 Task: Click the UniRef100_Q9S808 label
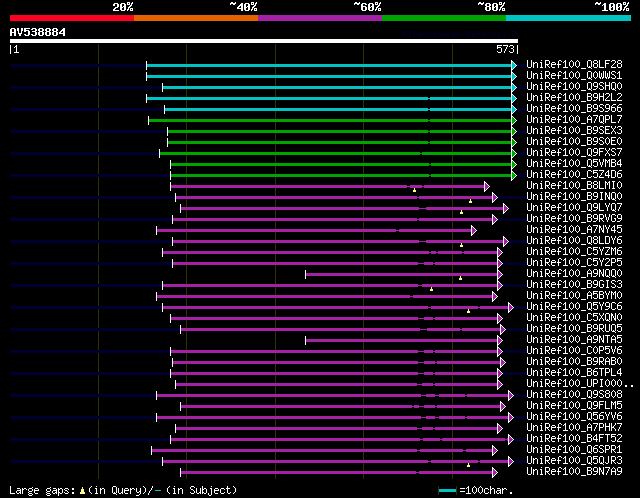(x=574, y=395)
